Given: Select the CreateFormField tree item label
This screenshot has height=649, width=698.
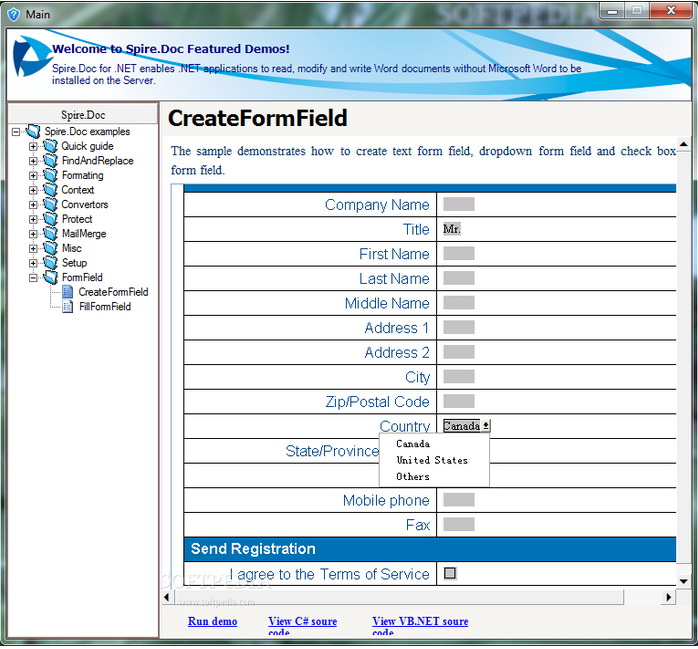Looking at the screenshot, I should pyautogui.click(x=114, y=292).
